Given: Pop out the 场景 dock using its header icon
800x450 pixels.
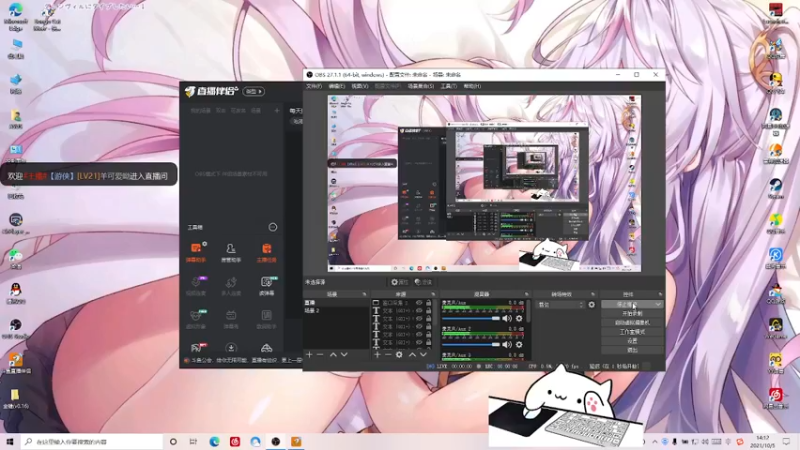Looking at the screenshot, I should coord(364,294).
